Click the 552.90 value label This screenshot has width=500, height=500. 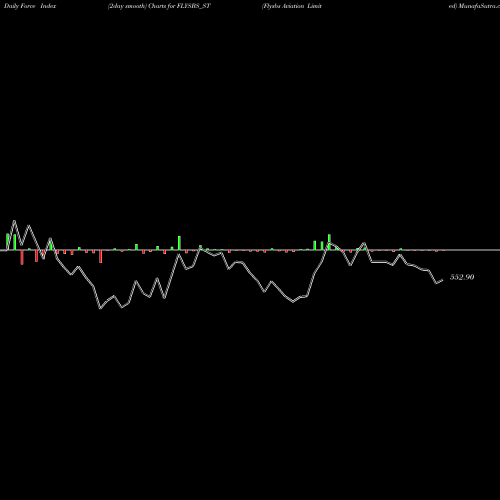[x=462, y=277]
